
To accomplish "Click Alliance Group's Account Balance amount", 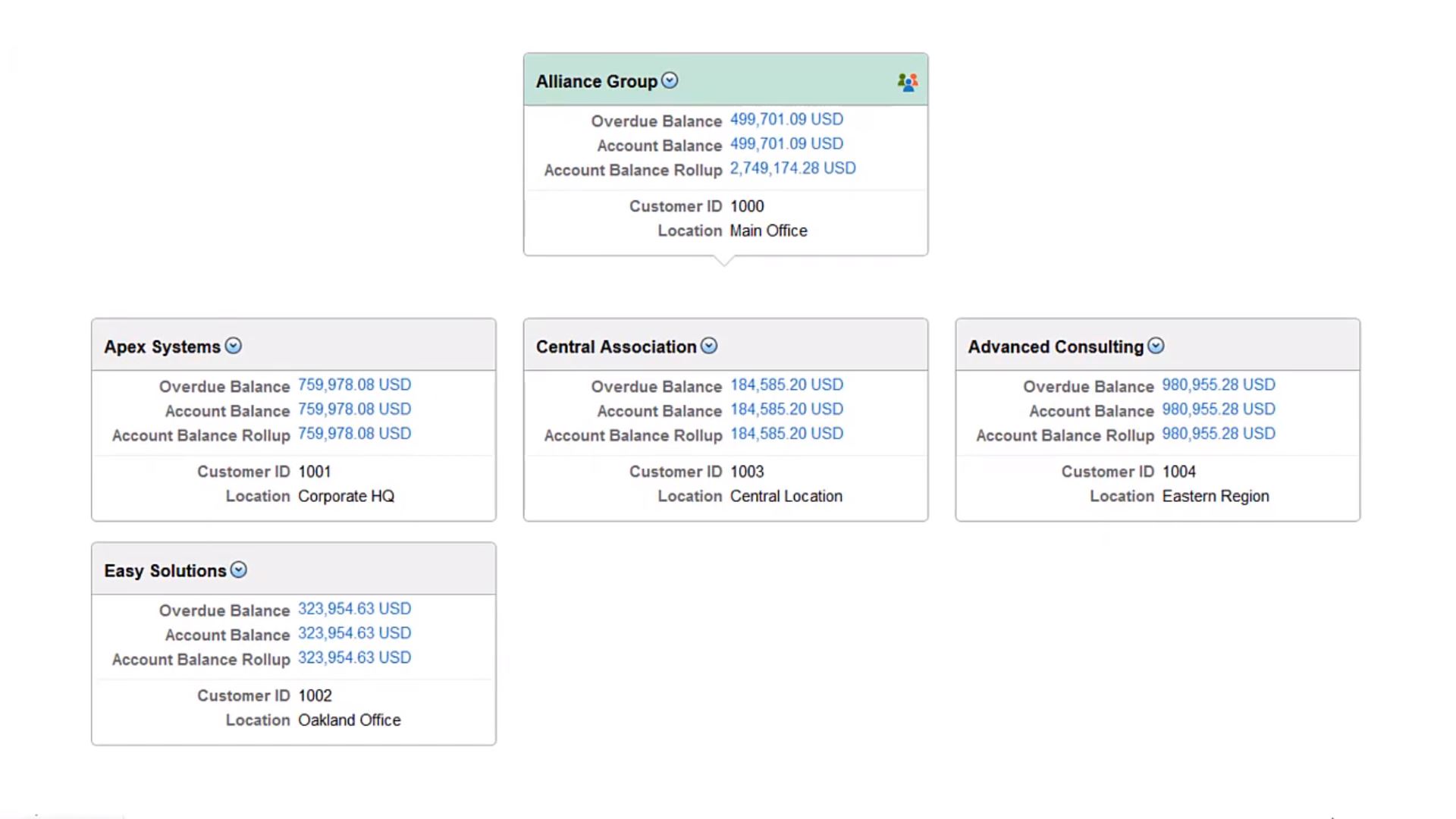I will (x=786, y=144).
